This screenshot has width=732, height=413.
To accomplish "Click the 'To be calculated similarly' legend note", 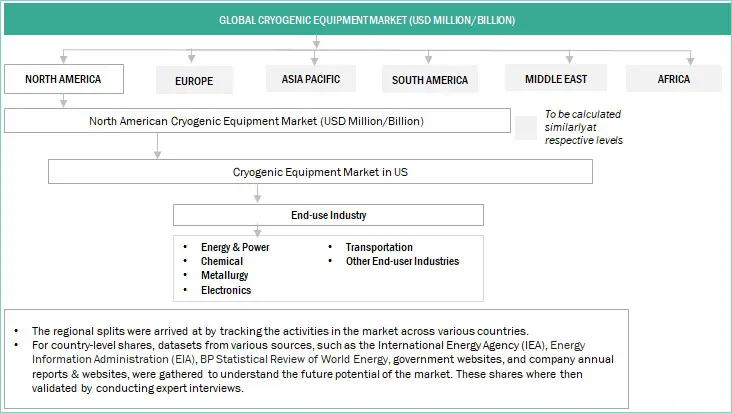I will [x=582, y=127].
